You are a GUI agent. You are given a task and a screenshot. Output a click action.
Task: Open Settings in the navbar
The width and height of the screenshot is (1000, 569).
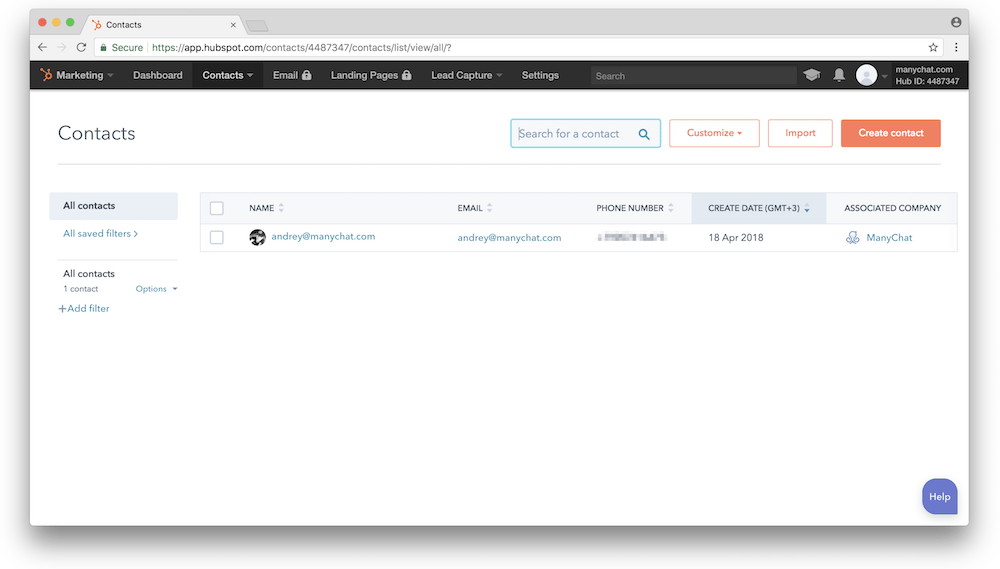click(x=540, y=75)
